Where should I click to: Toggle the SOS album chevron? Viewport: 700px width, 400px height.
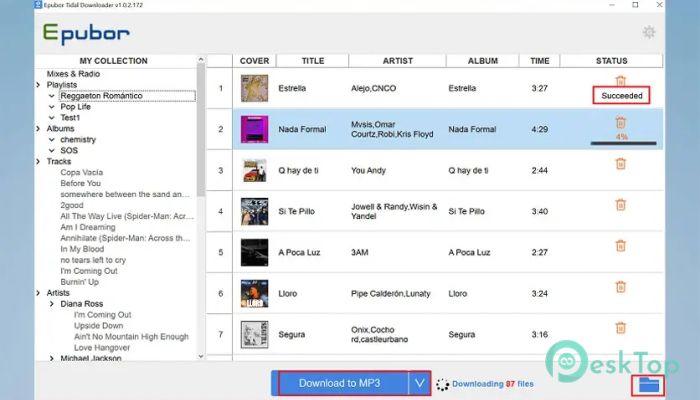[52, 150]
